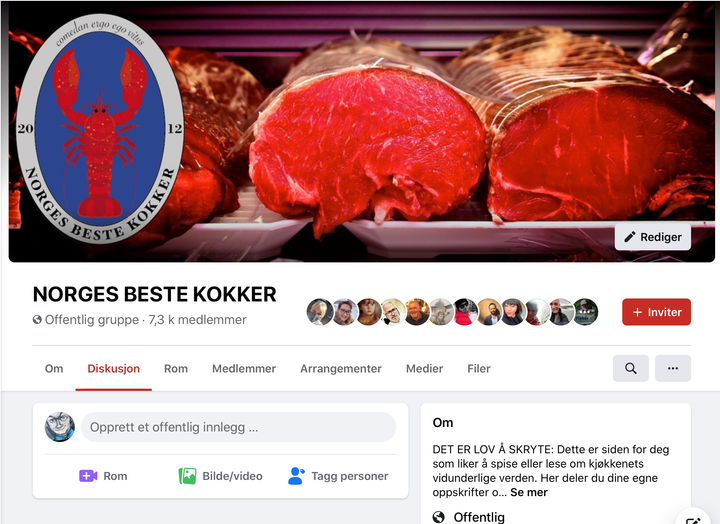Open the Filer tab

(479, 368)
